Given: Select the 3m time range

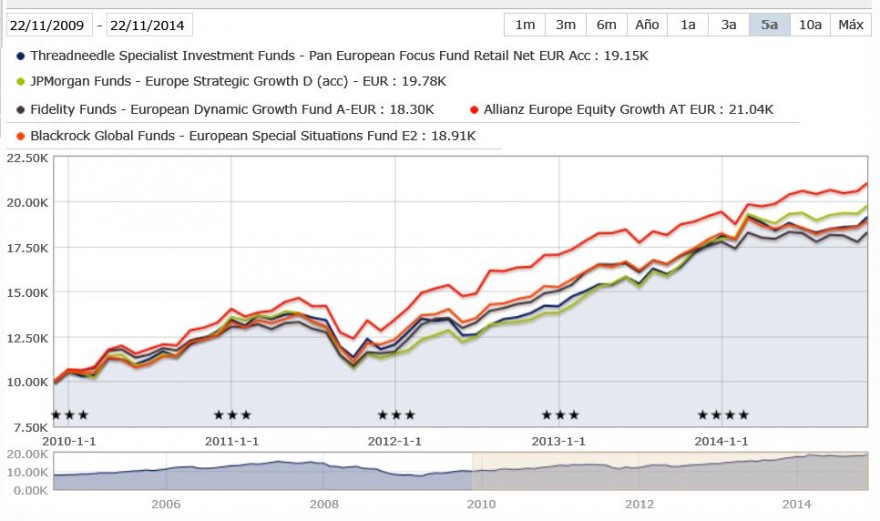Looking at the screenshot, I should [566, 25].
